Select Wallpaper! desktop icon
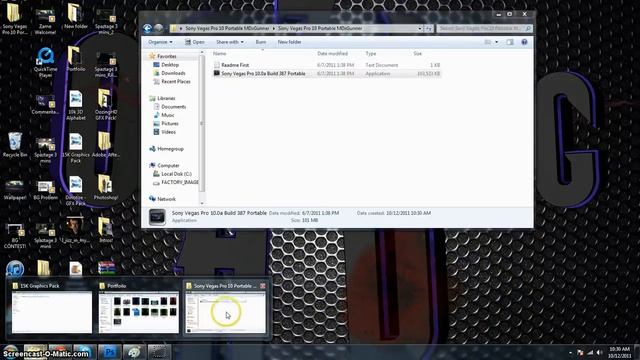The height and width of the screenshot is (360, 640). pos(15,189)
